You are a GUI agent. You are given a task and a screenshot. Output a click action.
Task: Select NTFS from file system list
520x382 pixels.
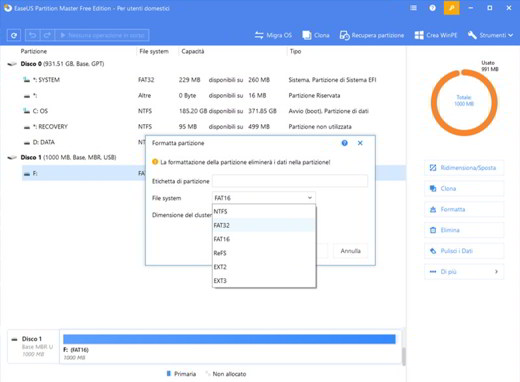(x=264, y=211)
